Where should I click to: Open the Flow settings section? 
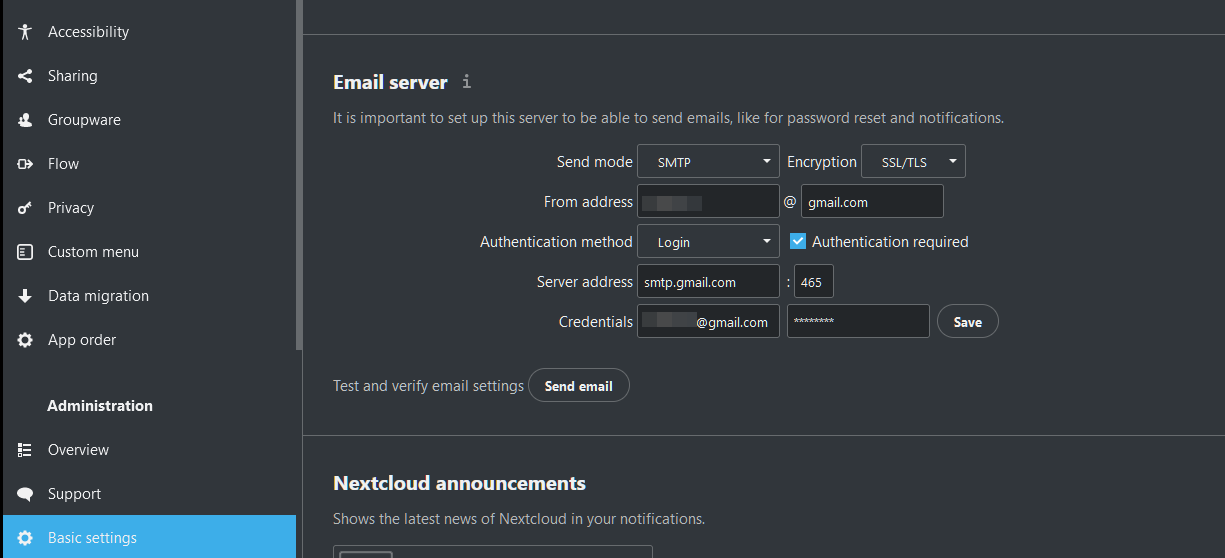149,164
